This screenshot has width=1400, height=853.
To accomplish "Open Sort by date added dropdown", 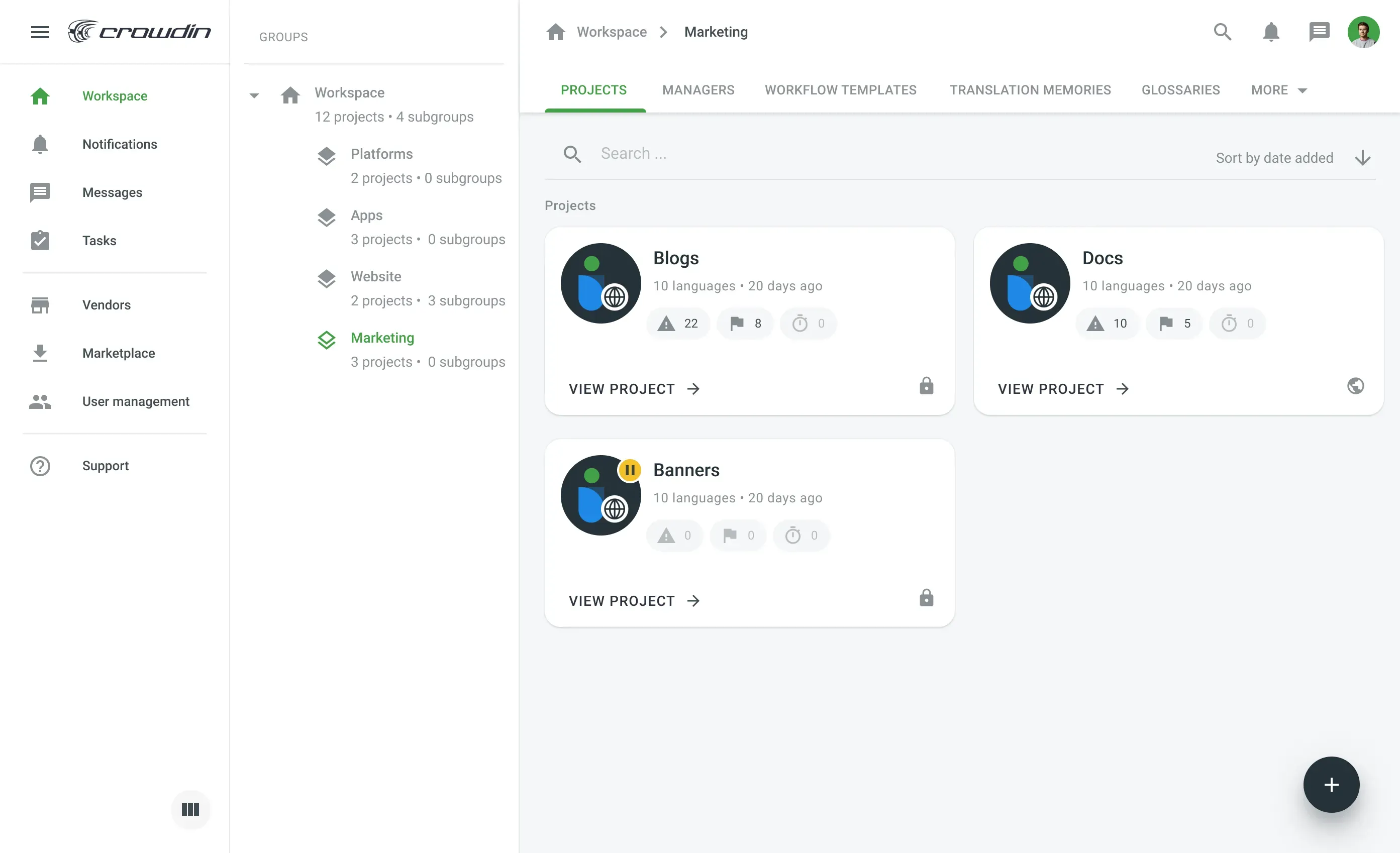I will tap(1274, 158).
